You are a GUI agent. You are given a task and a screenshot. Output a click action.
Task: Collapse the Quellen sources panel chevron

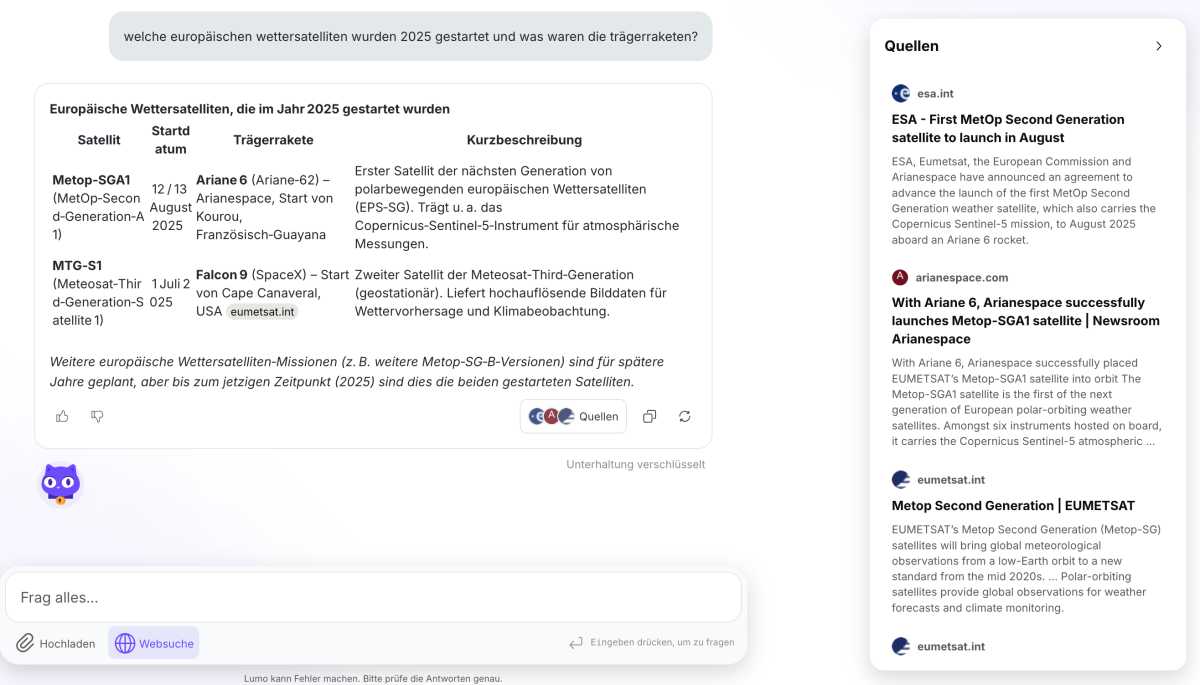click(x=1159, y=46)
